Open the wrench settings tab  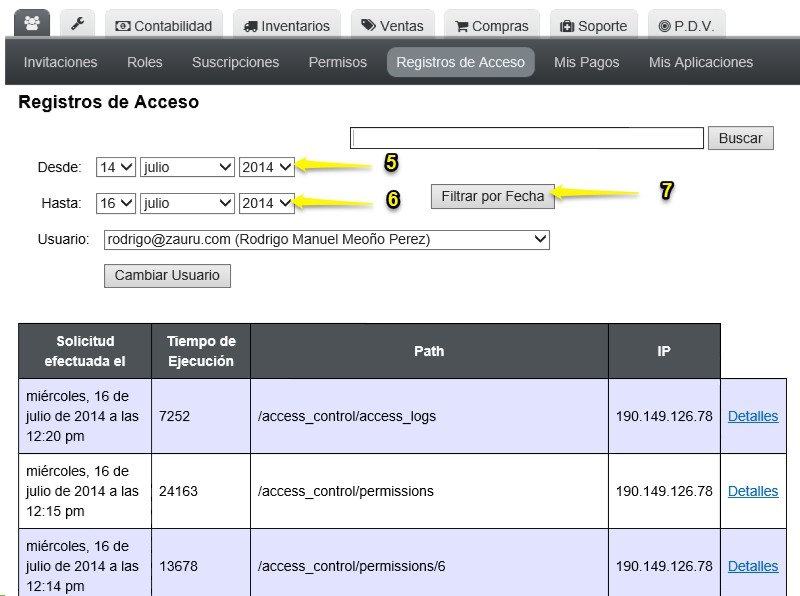point(78,23)
